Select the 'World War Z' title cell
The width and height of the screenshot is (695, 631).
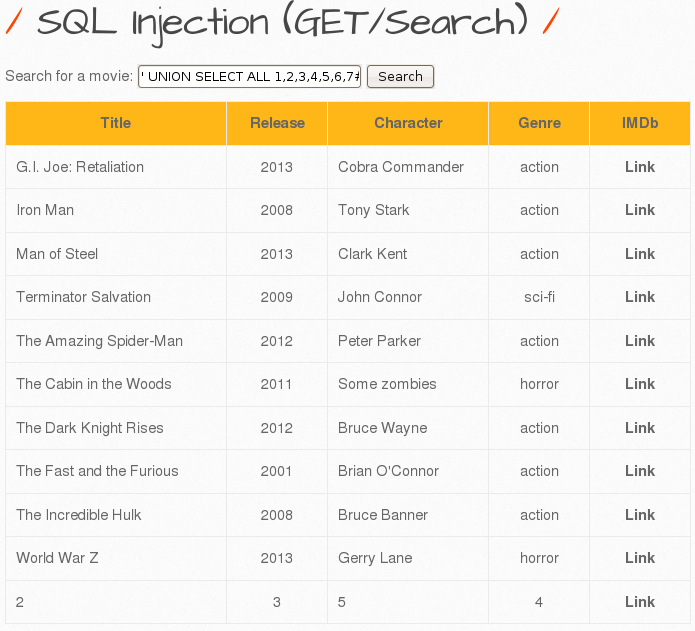point(116,557)
